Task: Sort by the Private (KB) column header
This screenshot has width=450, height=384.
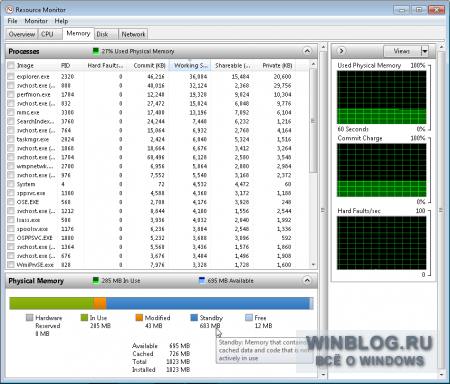Action: (x=274, y=65)
